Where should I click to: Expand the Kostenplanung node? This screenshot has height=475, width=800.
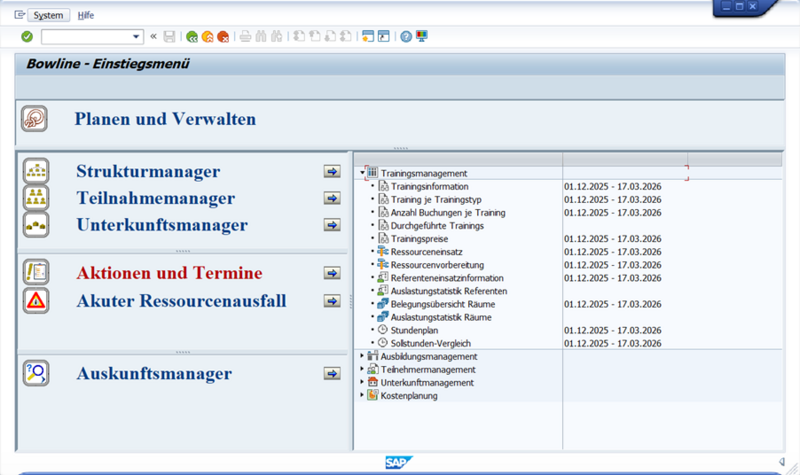[362, 395]
